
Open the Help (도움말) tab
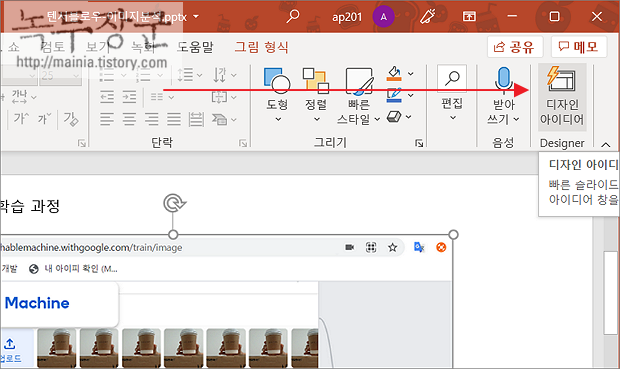[x=195, y=47]
